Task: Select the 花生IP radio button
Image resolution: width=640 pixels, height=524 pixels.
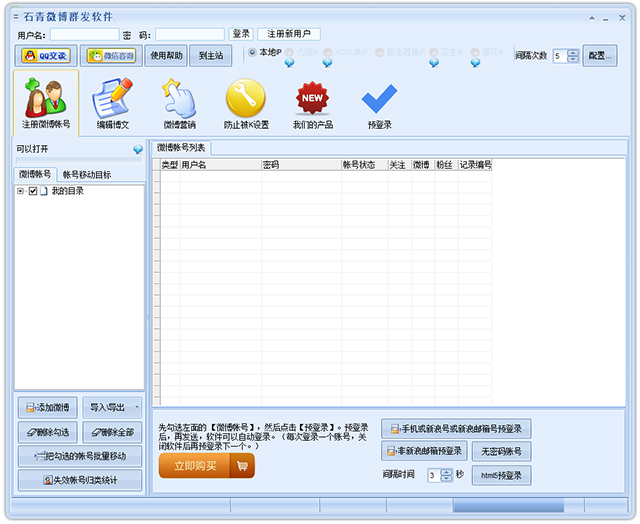Action: click(x=434, y=52)
